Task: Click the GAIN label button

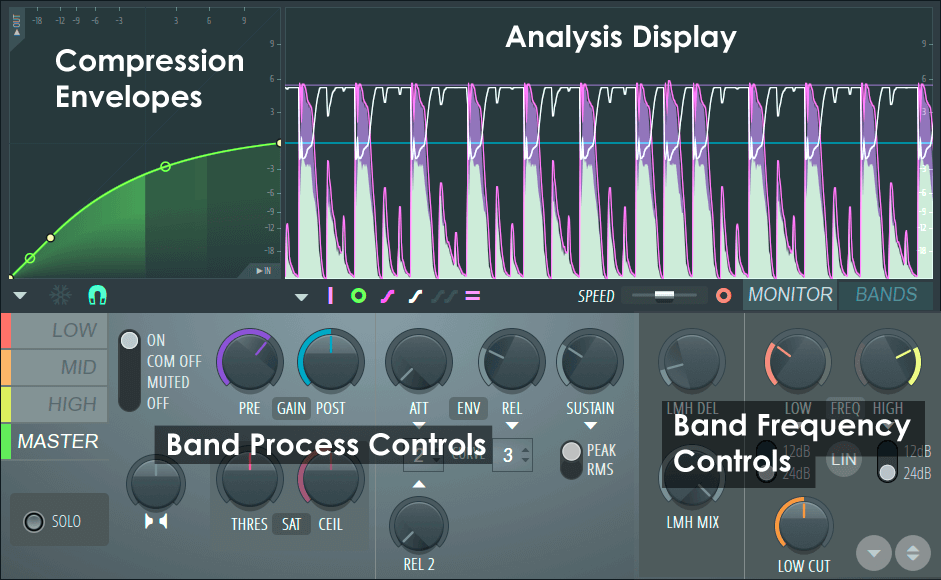Action: click(291, 408)
